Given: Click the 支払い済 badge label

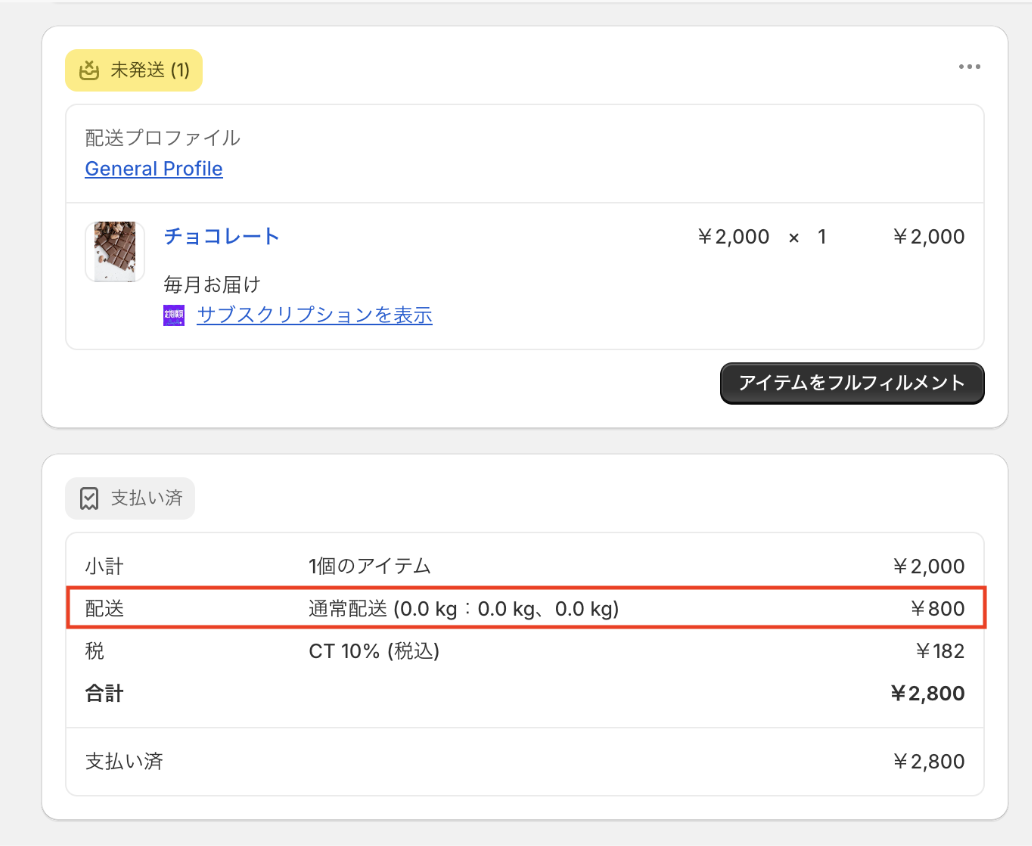Looking at the screenshot, I should pos(146,498).
